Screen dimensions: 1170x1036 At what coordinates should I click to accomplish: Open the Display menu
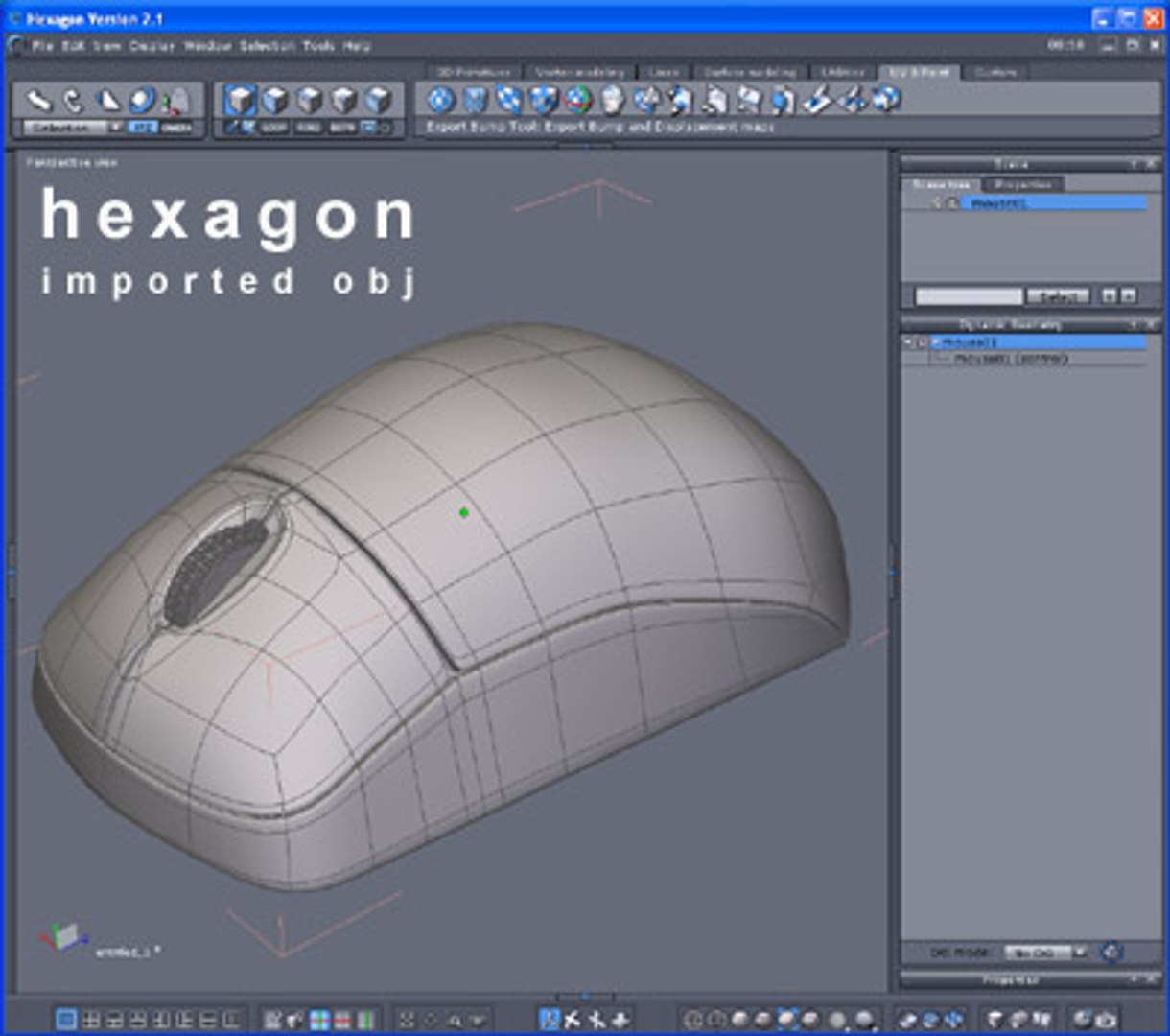point(152,45)
